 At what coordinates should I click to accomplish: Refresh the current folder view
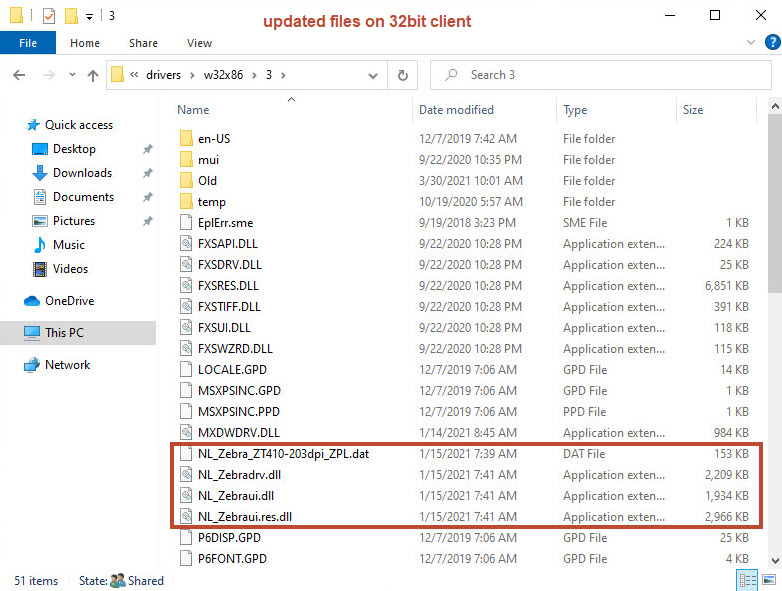402,75
